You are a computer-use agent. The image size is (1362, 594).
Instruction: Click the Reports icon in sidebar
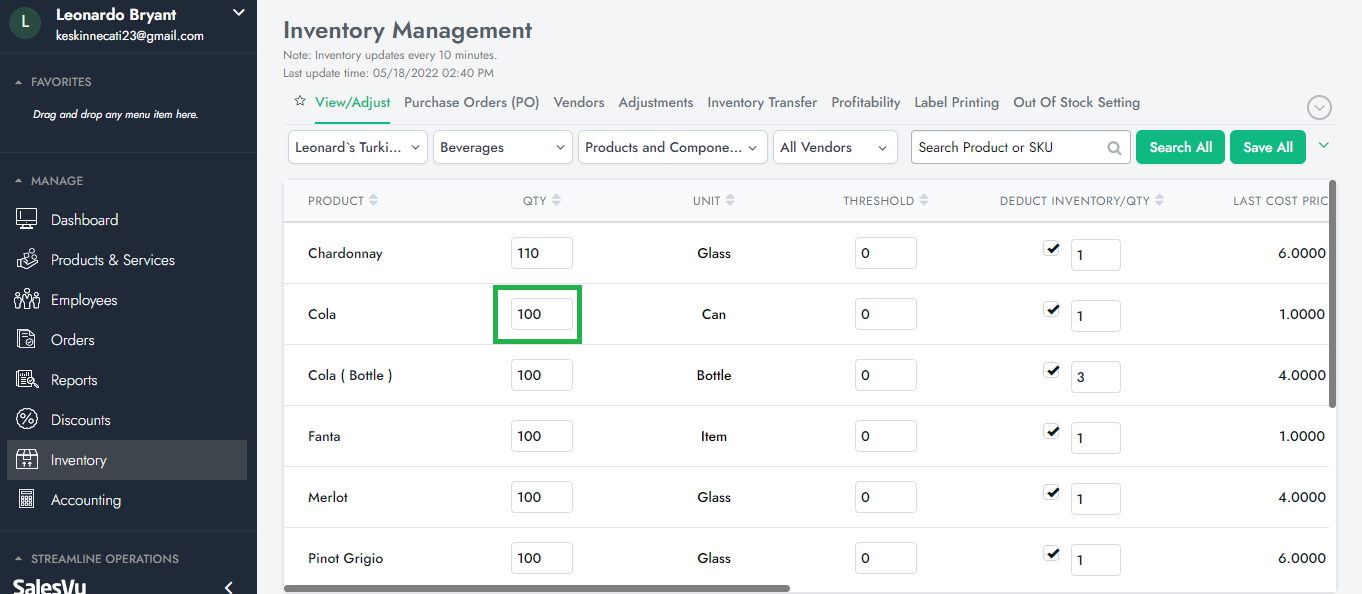click(x=27, y=380)
